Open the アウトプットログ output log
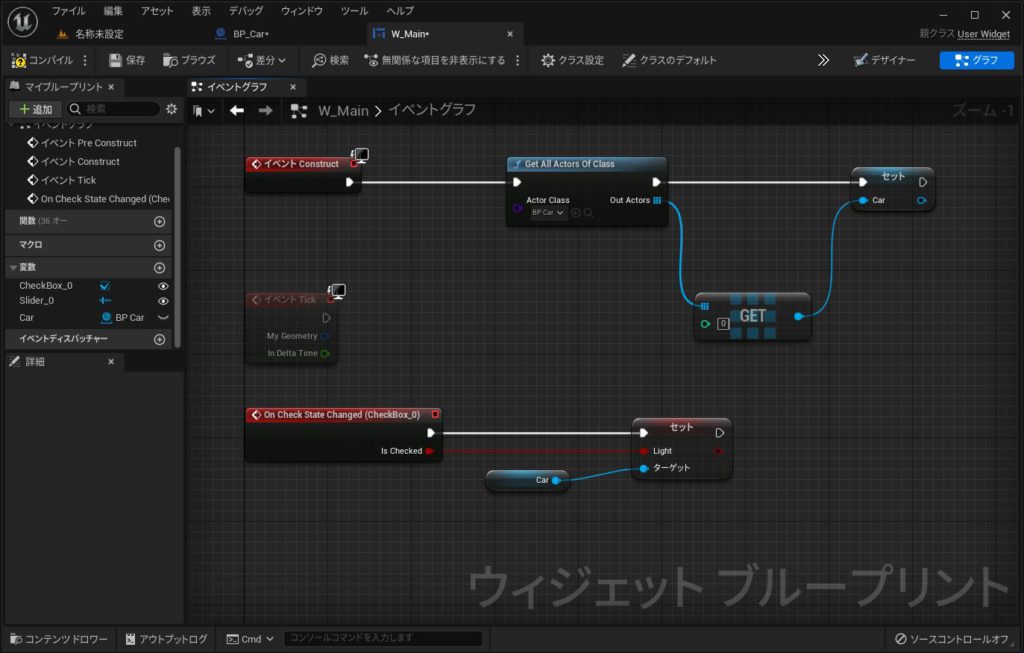The width and height of the screenshot is (1024, 653). 166,639
